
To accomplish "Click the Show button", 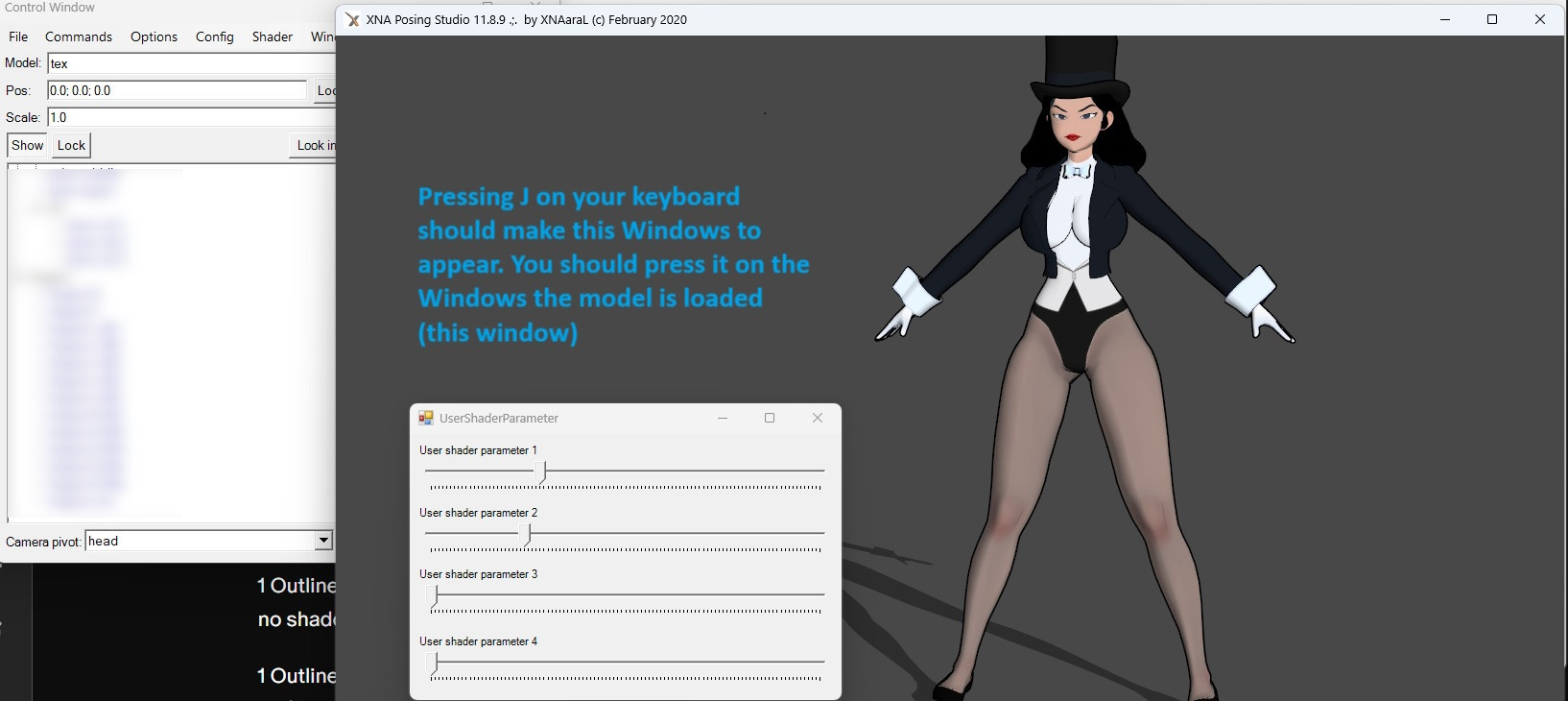I will tap(27, 145).
